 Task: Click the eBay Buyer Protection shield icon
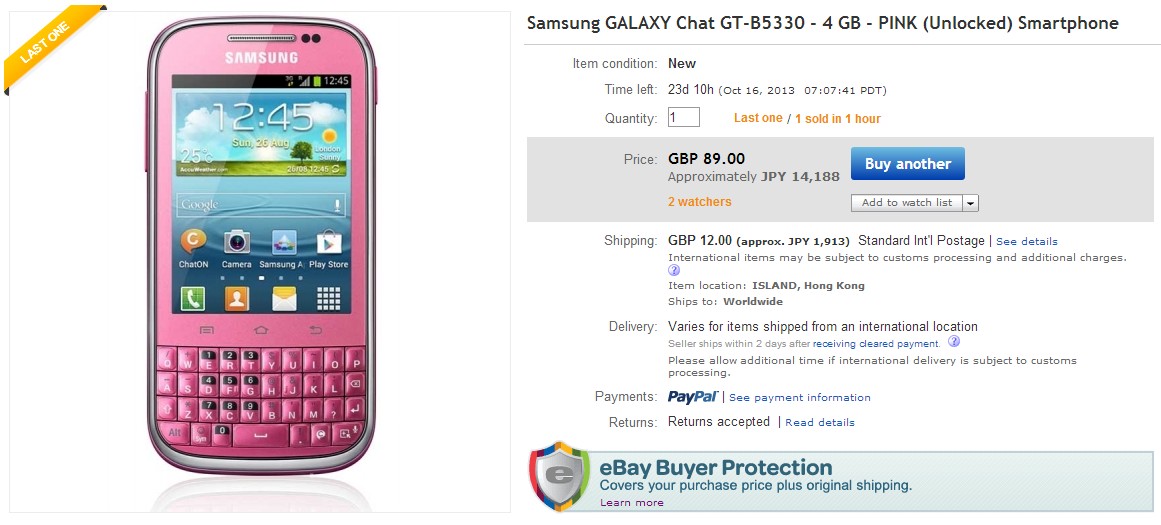point(560,477)
